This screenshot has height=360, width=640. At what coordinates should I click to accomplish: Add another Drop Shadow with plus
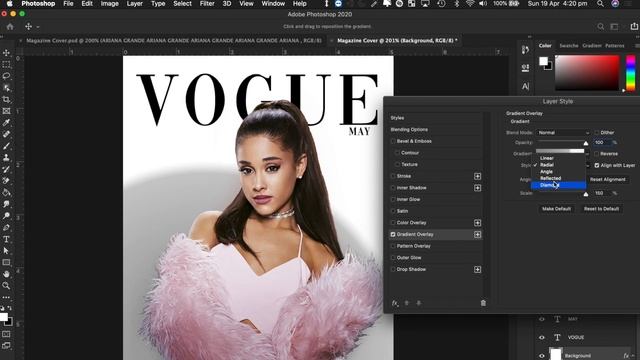[x=477, y=269]
